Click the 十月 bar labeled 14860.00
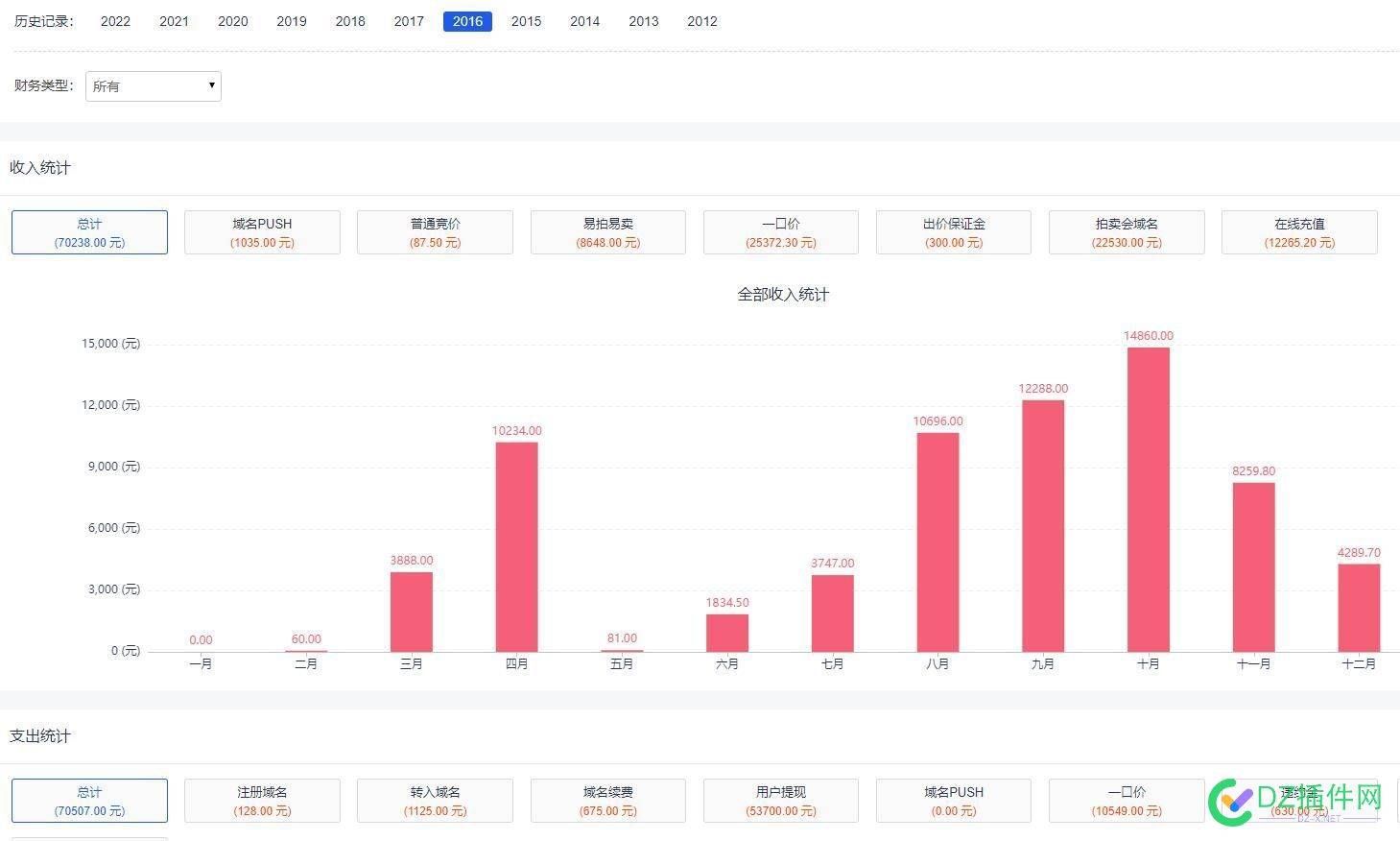Image resolution: width=1400 pixels, height=841 pixels. coord(1149,499)
